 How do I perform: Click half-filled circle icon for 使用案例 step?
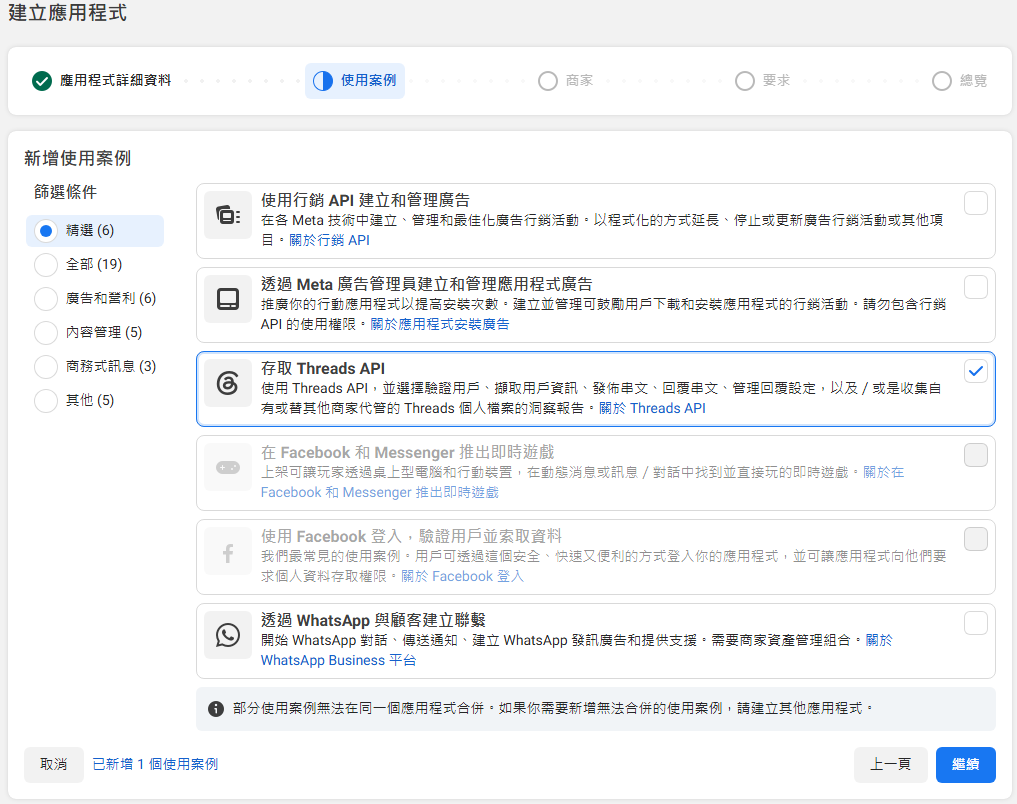coord(323,81)
